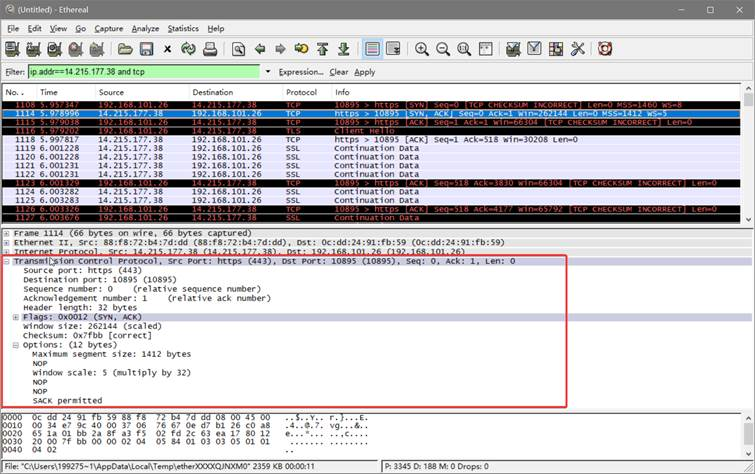Apply the display filter
This screenshot has width=755, height=474.
364,72
